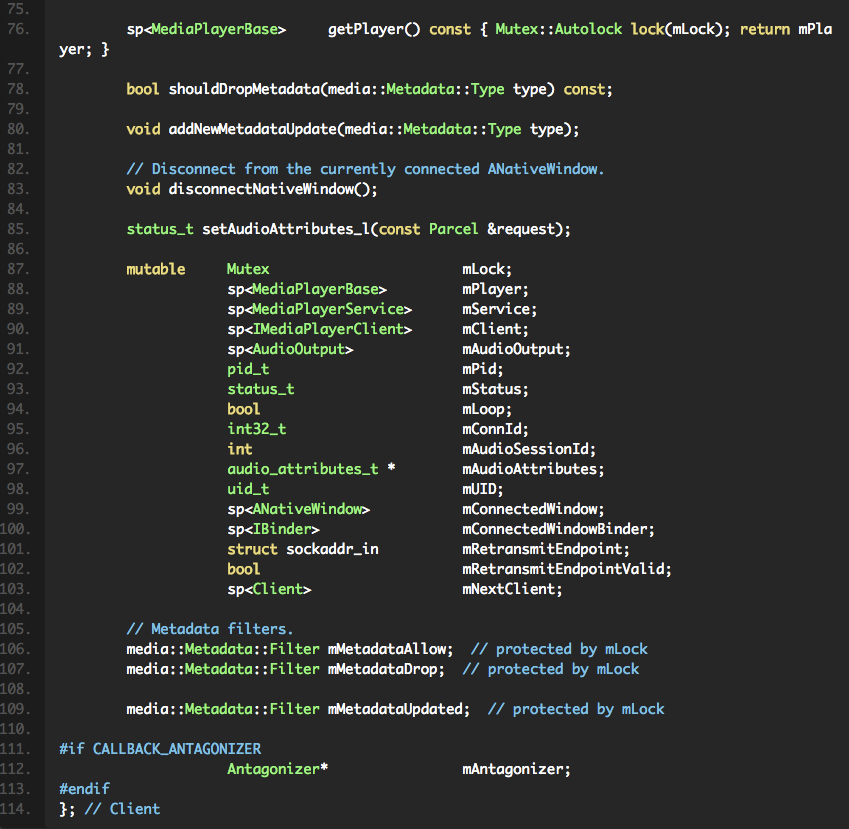The width and height of the screenshot is (849, 829).
Task: Place cursor on getPlayer() function name
Action: tap(370, 29)
